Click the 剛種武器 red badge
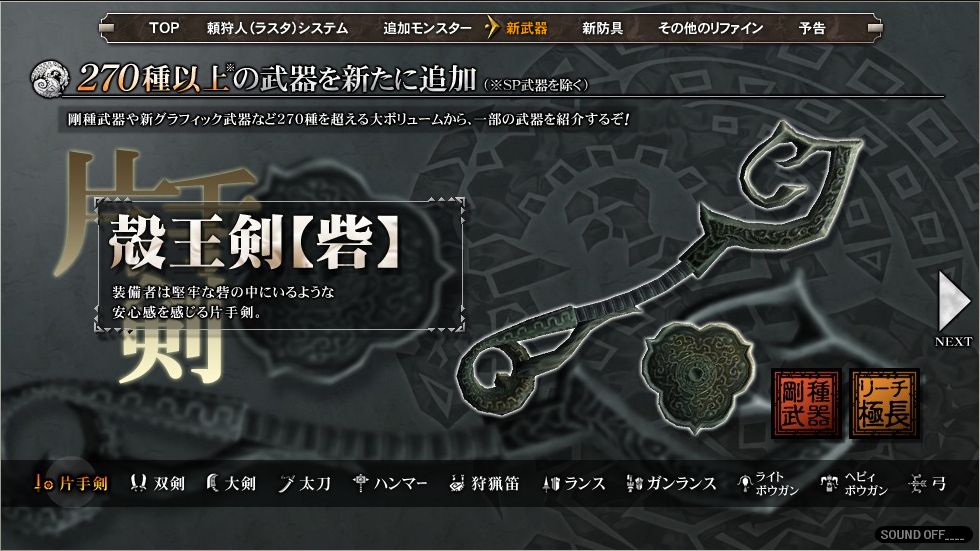This screenshot has width=980, height=551. [806, 404]
